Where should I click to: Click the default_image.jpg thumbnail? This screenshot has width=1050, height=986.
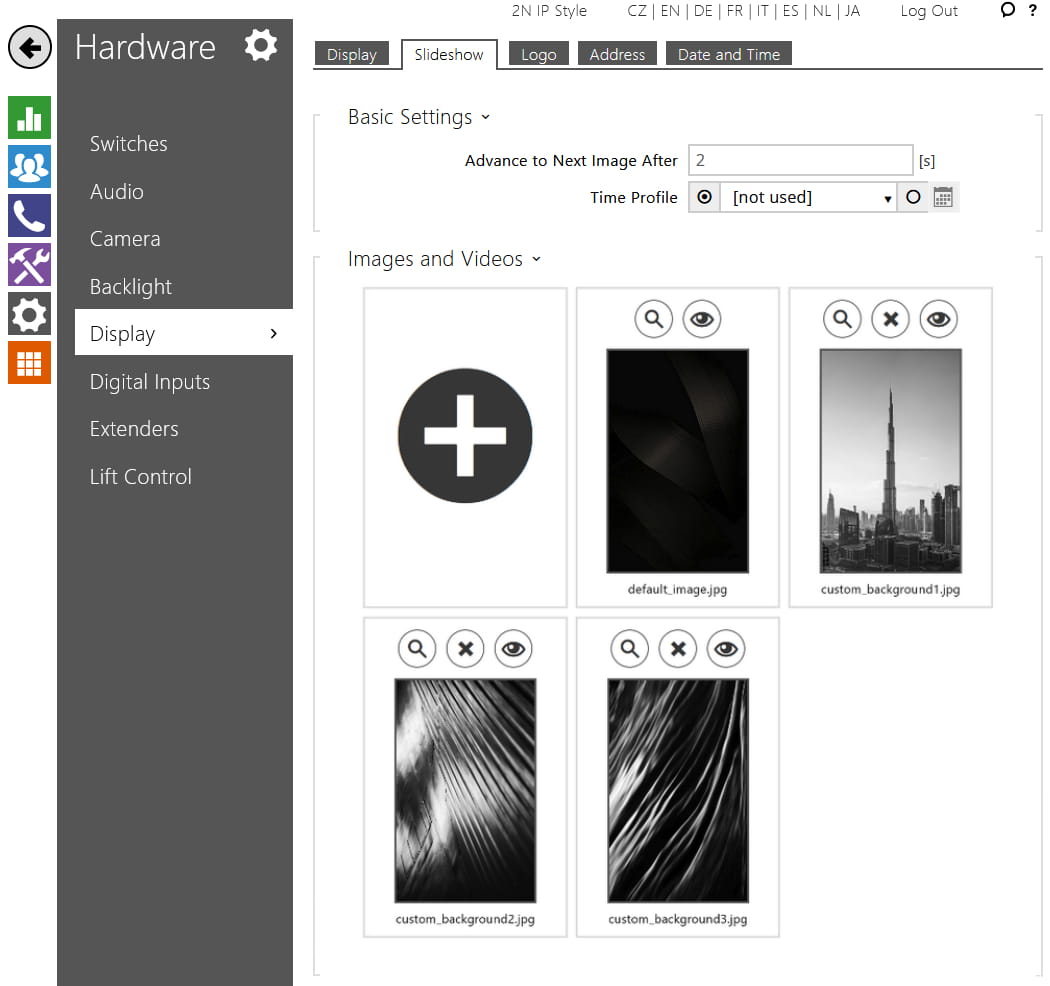678,461
